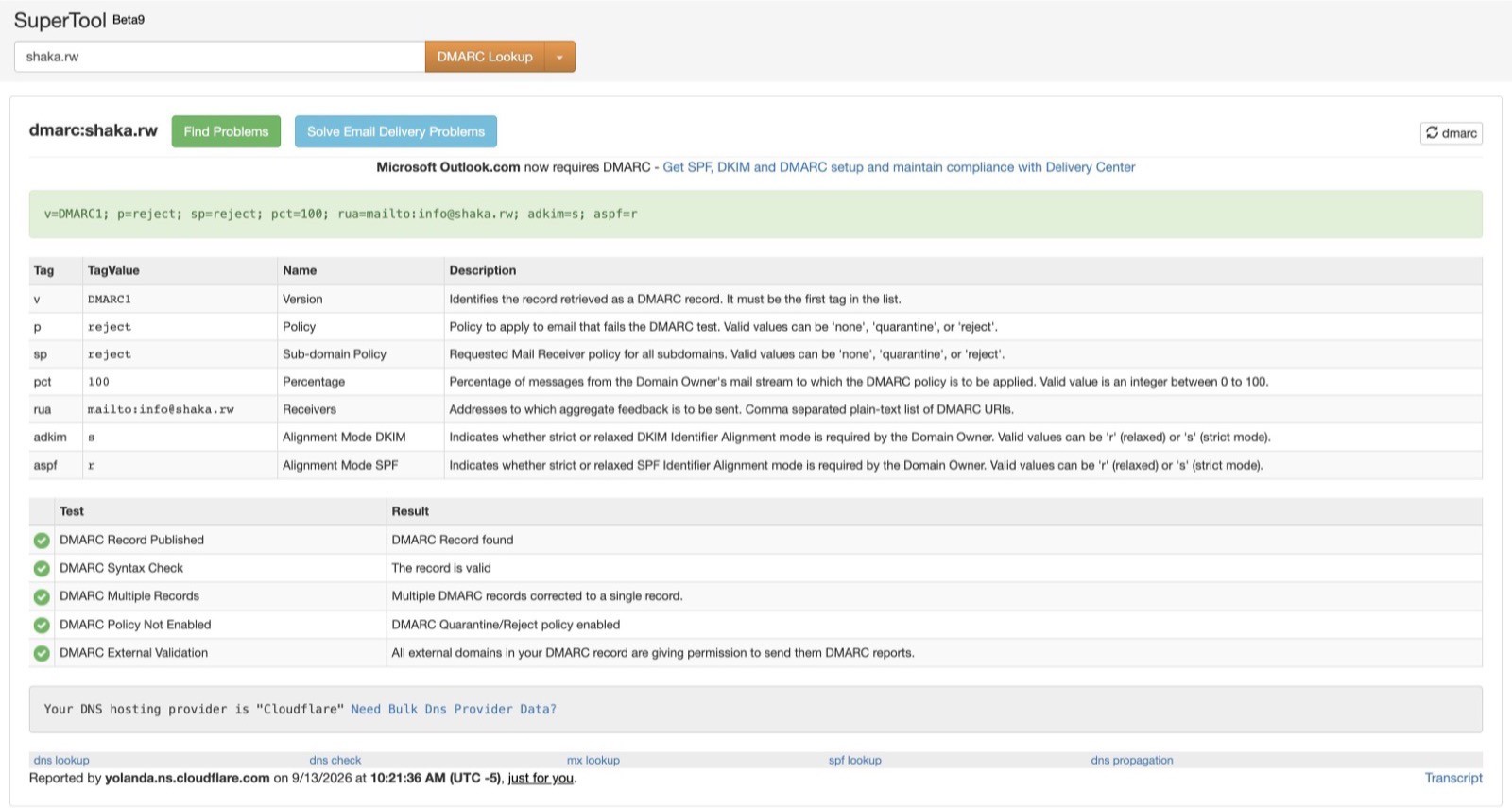Image resolution: width=1512 pixels, height=808 pixels.
Task: Open the lookup type dropdown arrow
Action: (559, 57)
